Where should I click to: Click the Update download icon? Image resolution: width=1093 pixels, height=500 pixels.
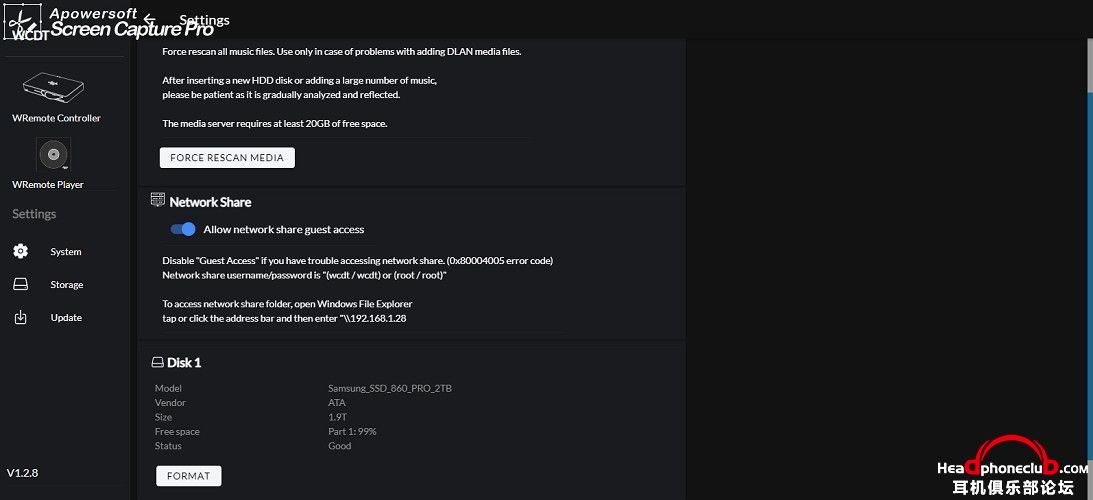pos(21,317)
